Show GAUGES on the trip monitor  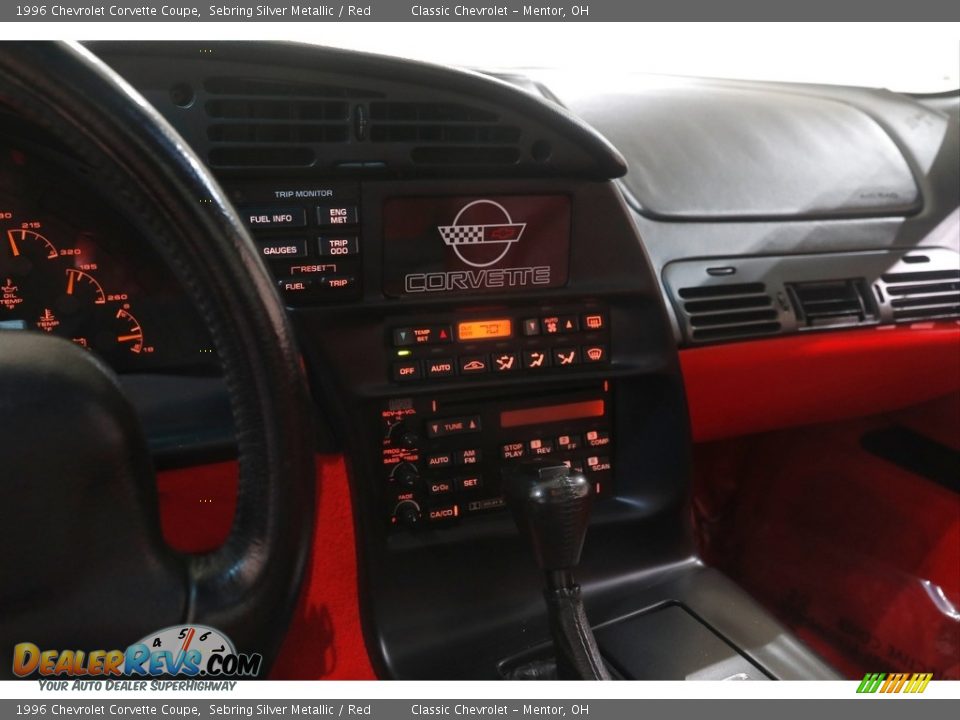click(280, 250)
